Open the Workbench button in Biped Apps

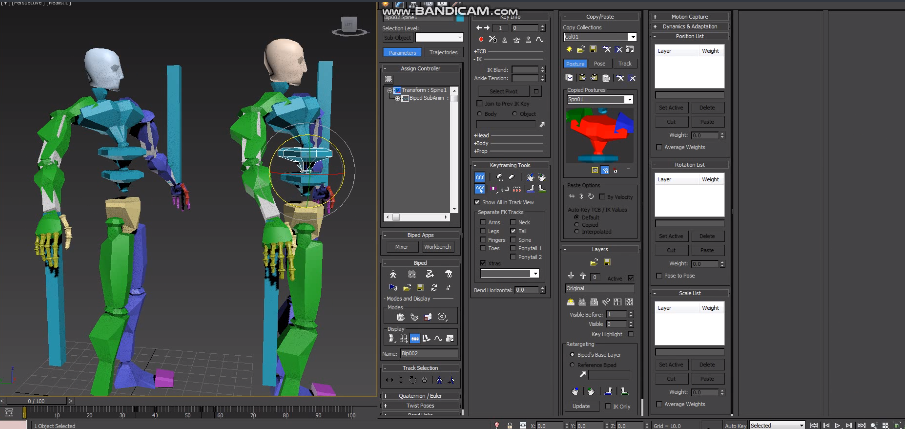[x=437, y=247]
